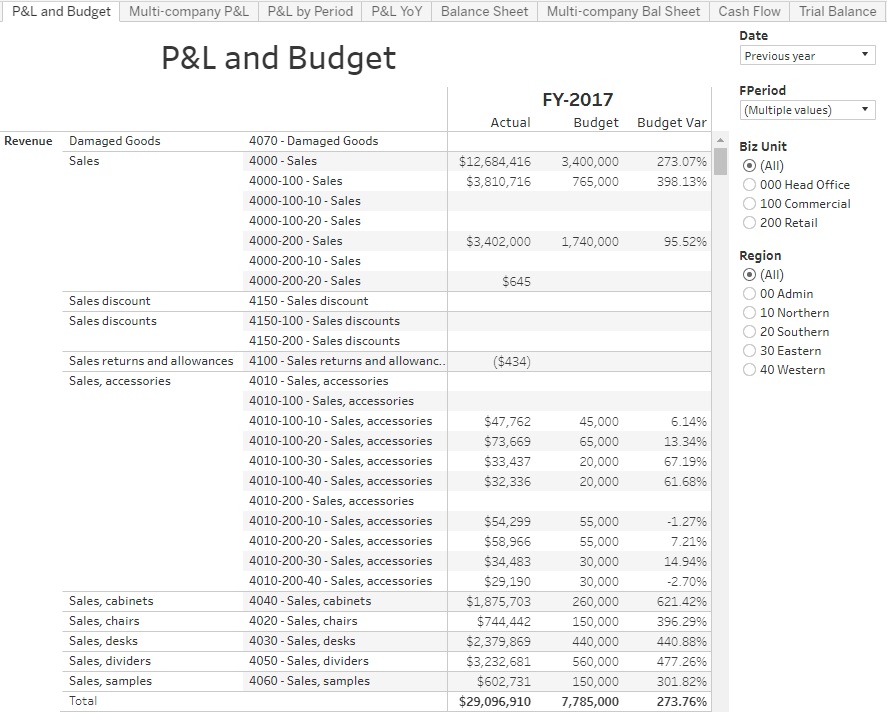
Task: Select the 4100 - Sales returns account
Action: tap(347, 361)
